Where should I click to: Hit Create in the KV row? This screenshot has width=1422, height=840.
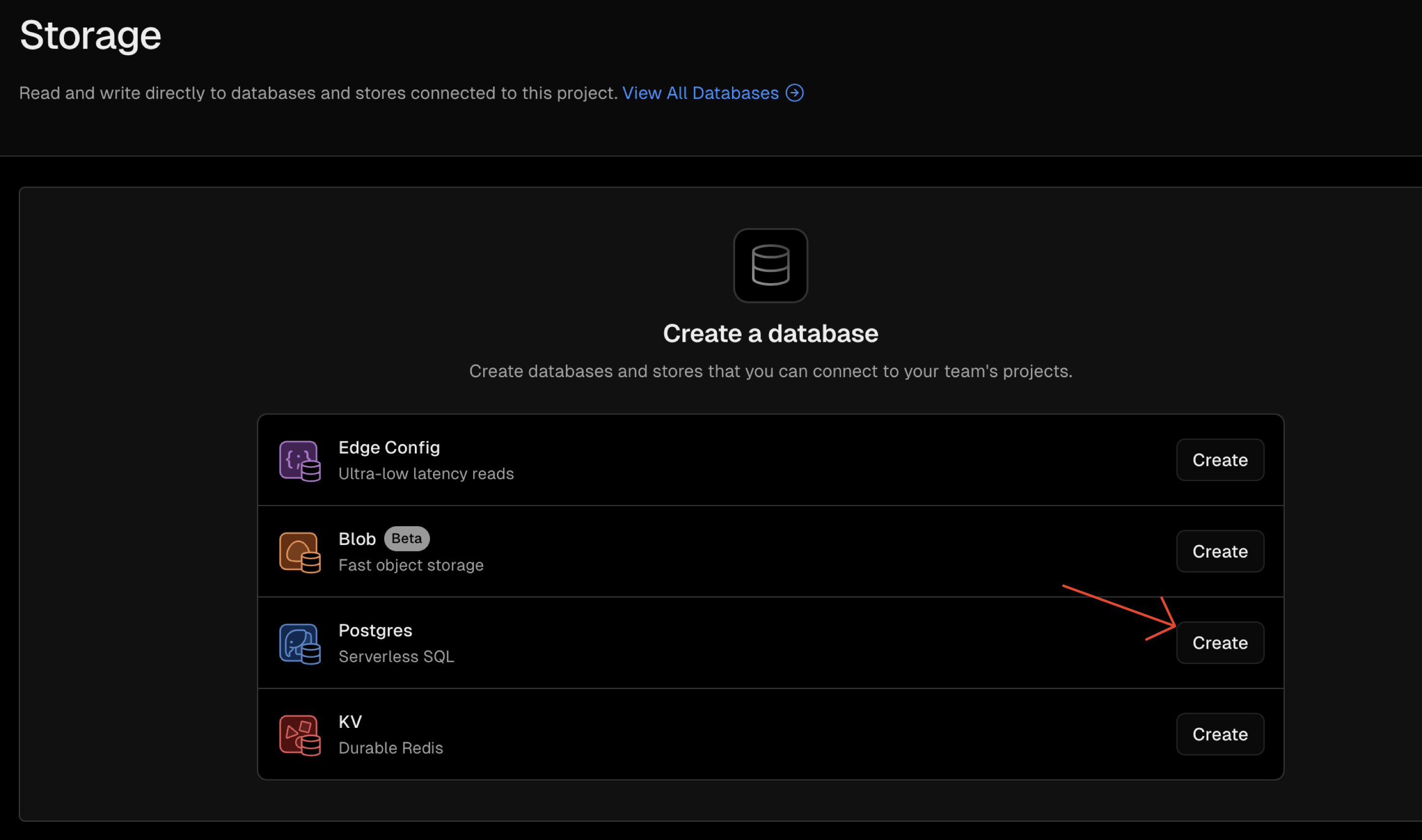click(1220, 734)
